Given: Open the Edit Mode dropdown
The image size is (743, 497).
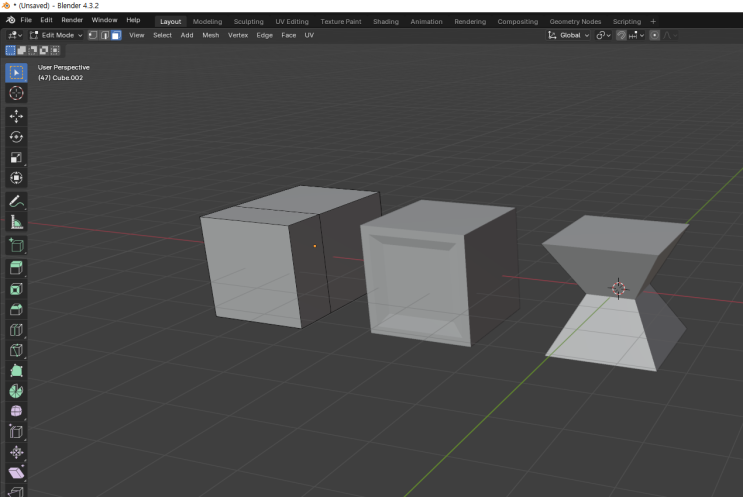Looking at the screenshot, I should (57, 35).
